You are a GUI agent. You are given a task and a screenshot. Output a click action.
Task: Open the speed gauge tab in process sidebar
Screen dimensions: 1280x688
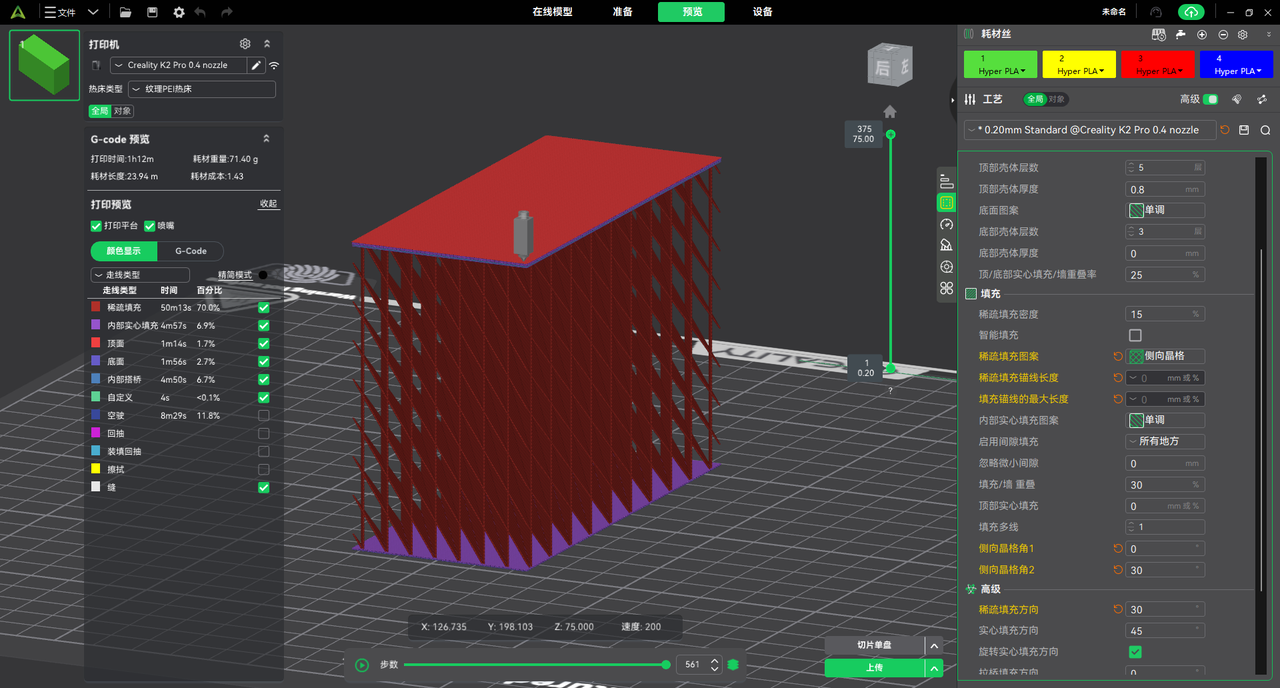[946, 224]
